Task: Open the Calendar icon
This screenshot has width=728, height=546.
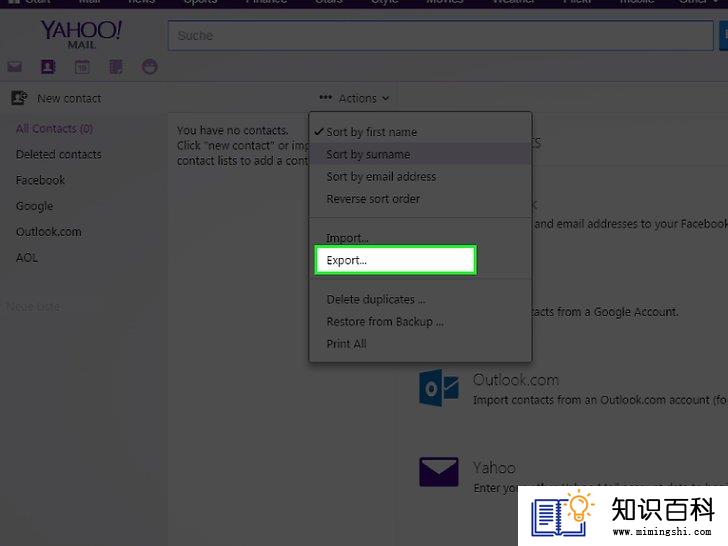Action: pos(82,67)
